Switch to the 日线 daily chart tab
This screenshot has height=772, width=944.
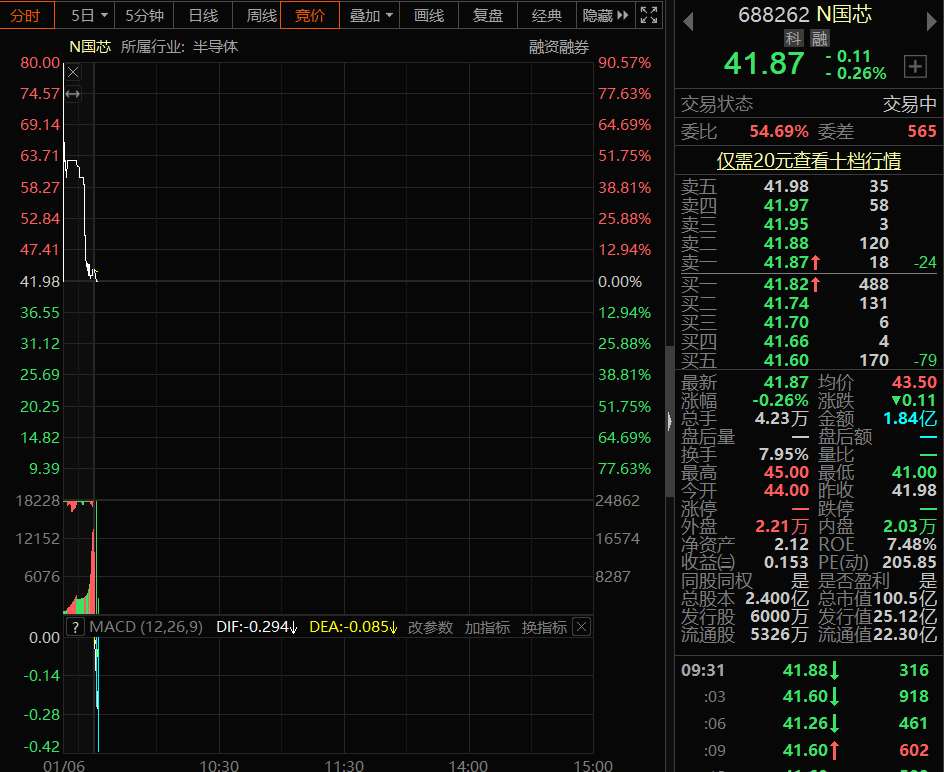click(x=203, y=15)
